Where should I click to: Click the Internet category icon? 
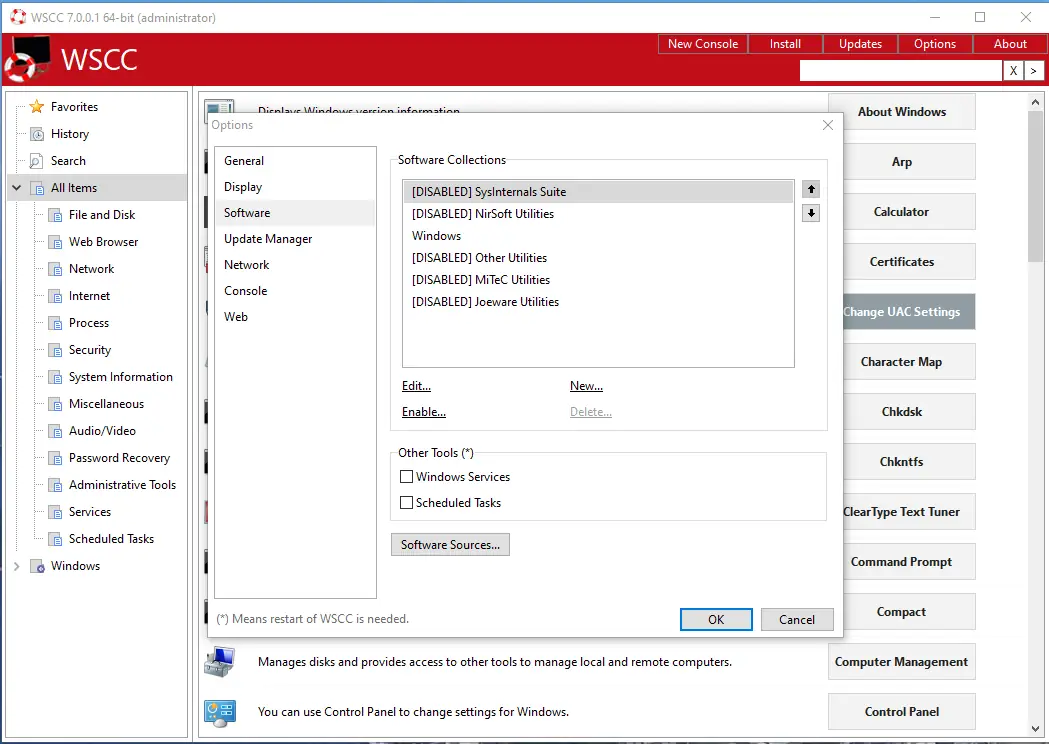(x=56, y=296)
